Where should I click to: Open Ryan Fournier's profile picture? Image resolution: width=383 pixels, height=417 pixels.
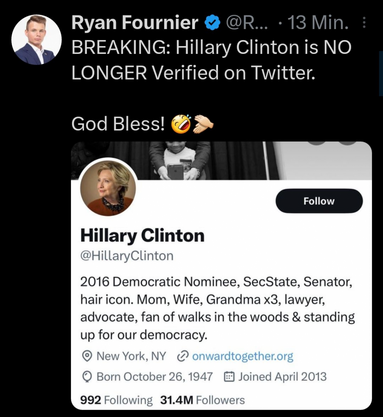(x=36, y=40)
